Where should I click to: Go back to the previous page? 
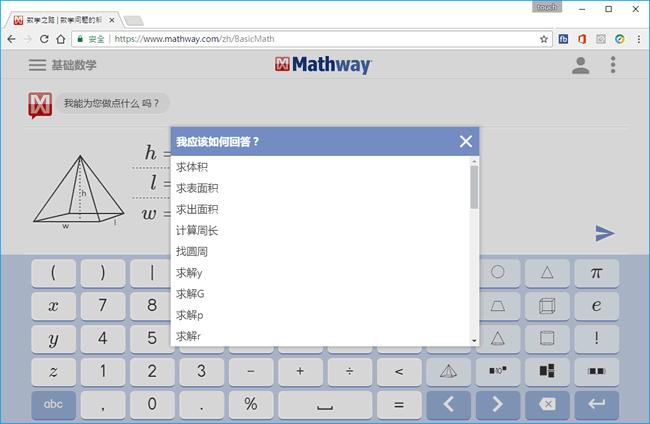12,39
